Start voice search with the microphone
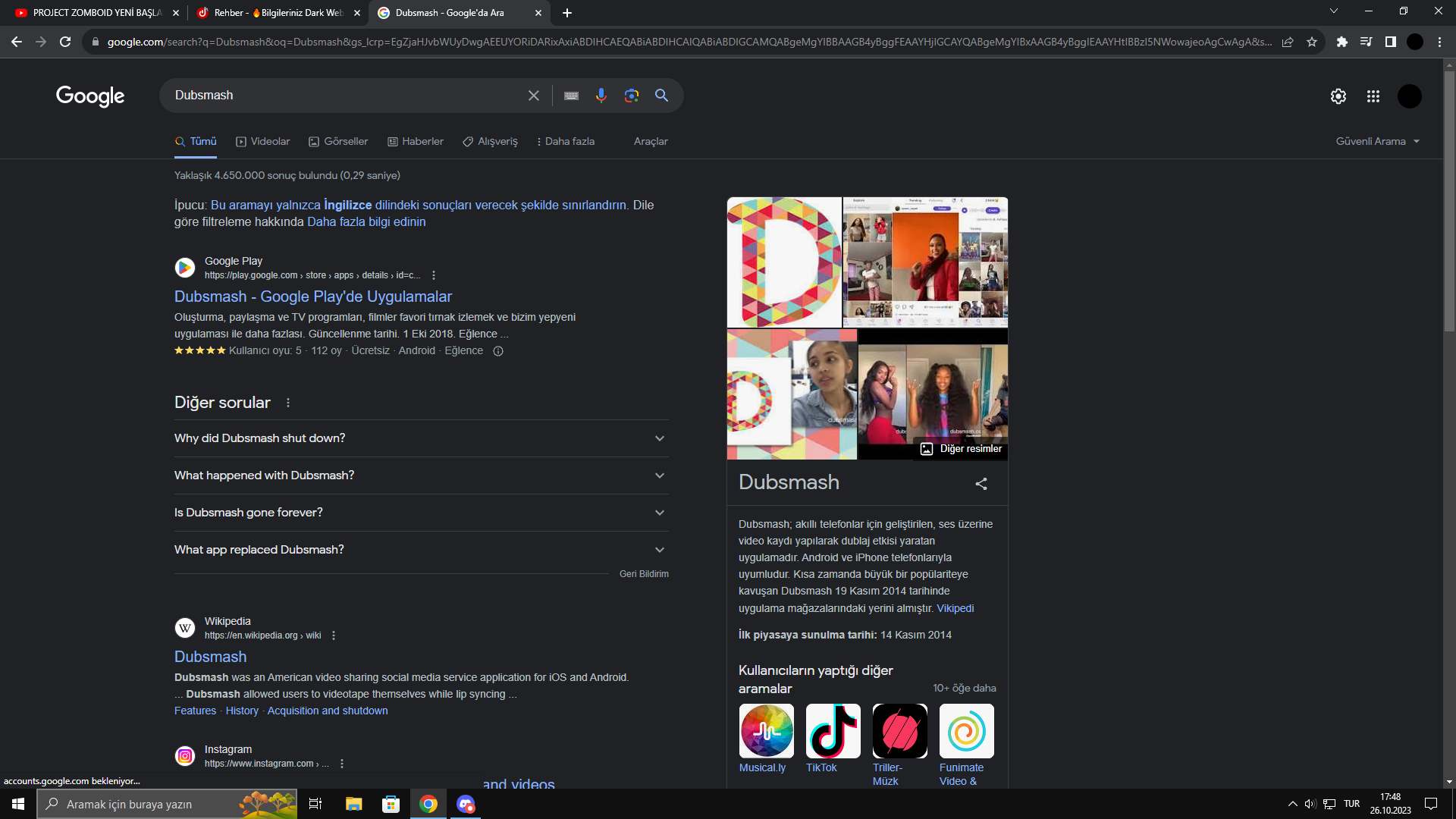1456x819 pixels. click(x=601, y=96)
